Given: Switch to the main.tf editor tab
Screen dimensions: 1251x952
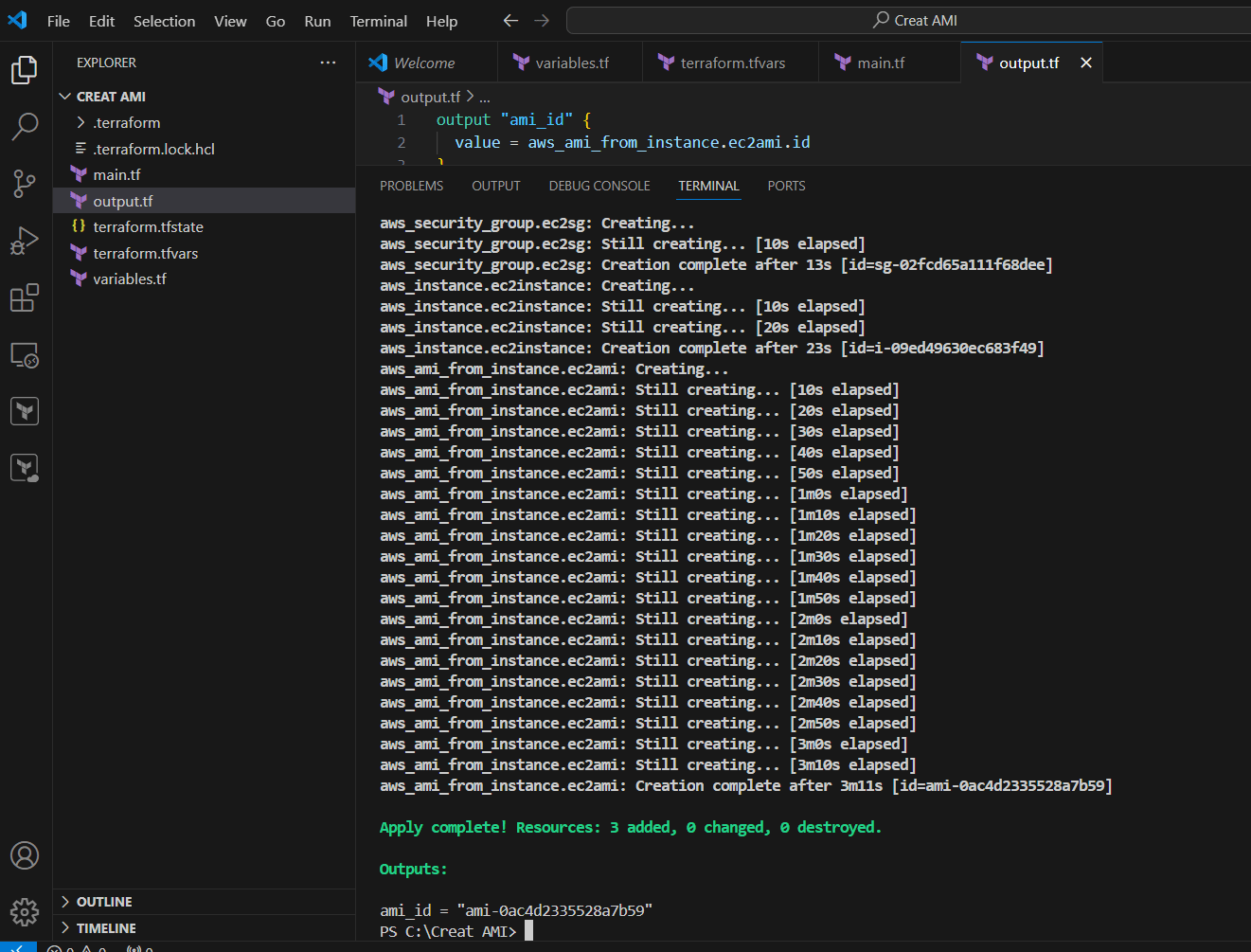Looking at the screenshot, I should (x=889, y=63).
